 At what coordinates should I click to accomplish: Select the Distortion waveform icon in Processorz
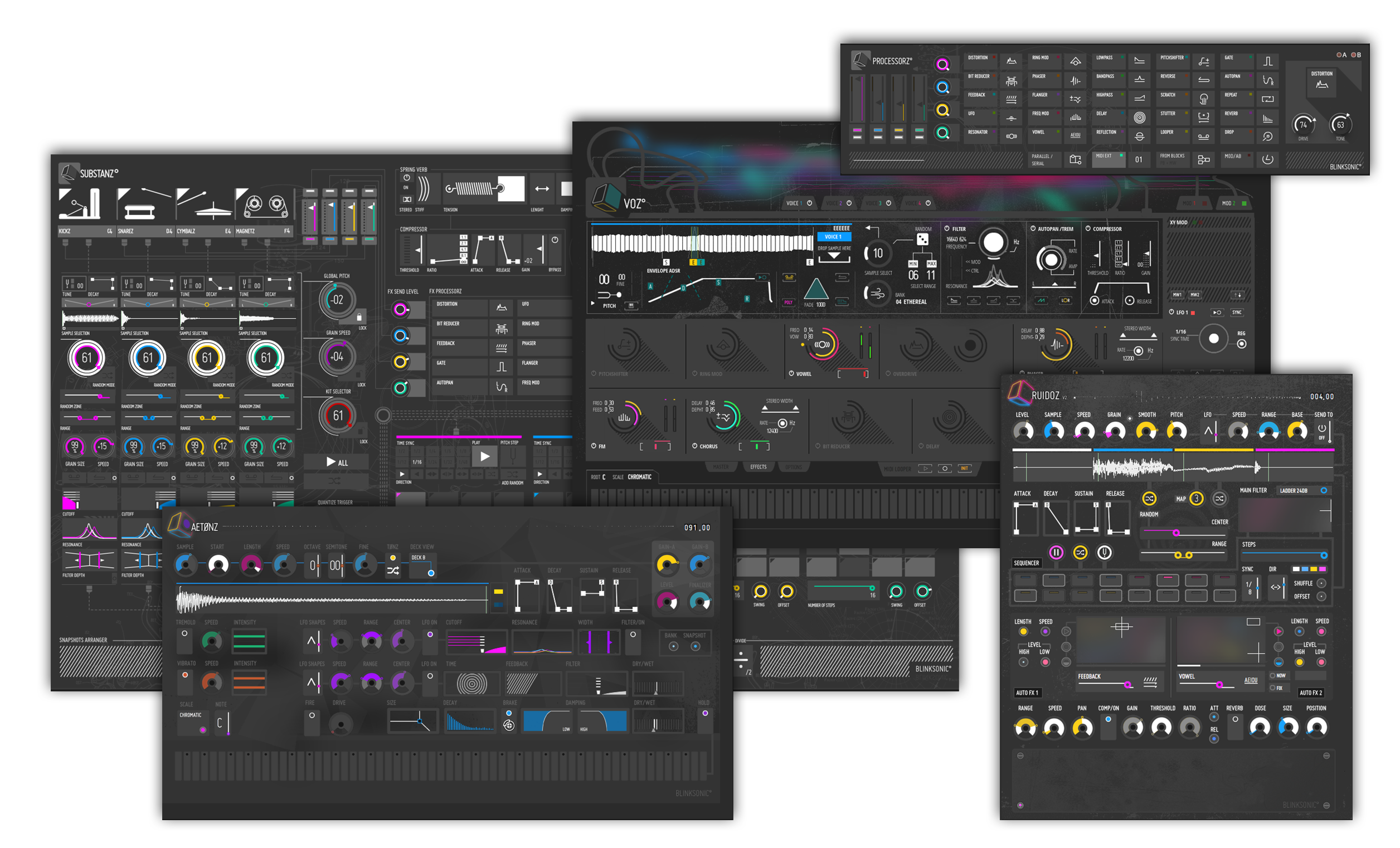[1012, 61]
